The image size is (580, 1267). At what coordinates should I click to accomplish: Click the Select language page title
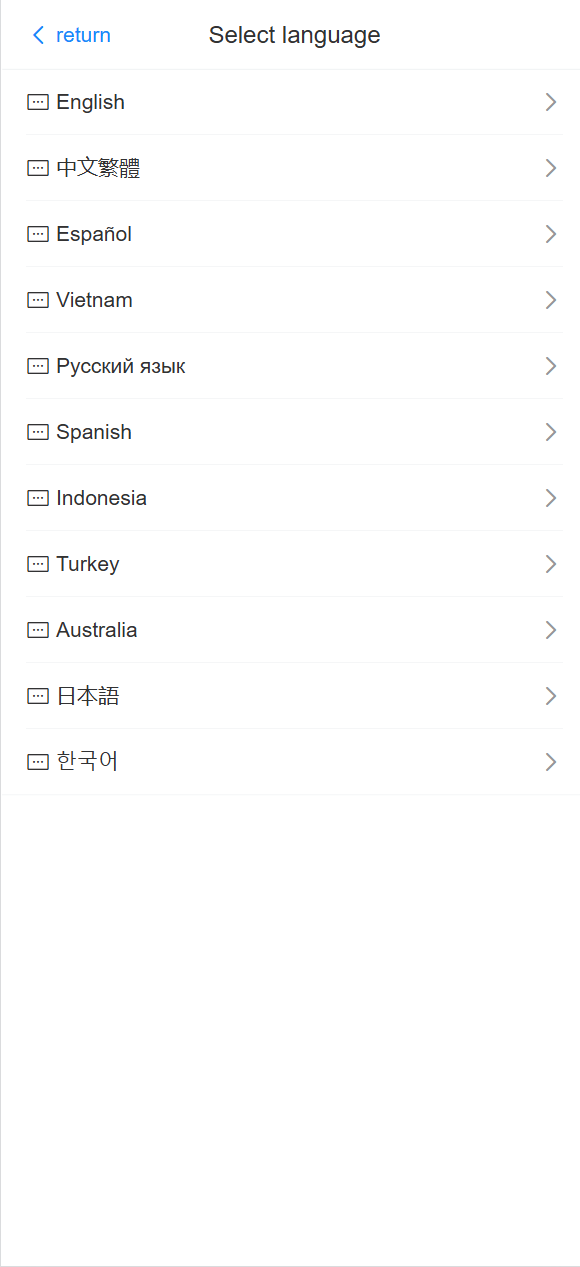294,35
